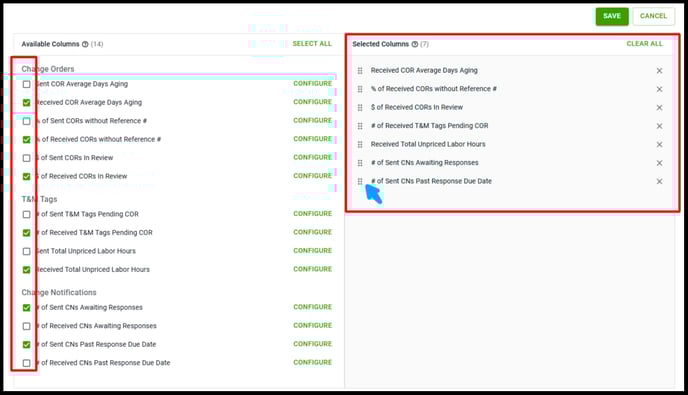Uncheck the Received COR Average Days Aging checkbox
Image resolution: width=688 pixels, height=395 pixels.
(26, 102)
